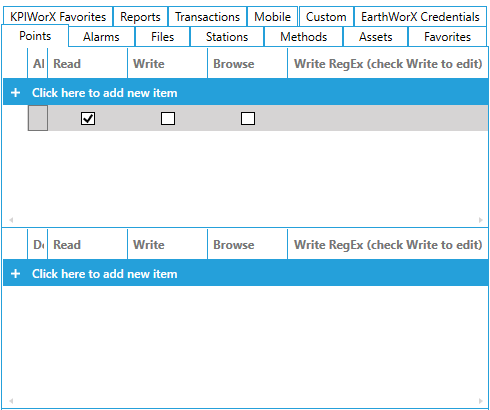This screenshot has height=410, width=490.
Task: Select the gray cell in the upper grid row
Action: tap(38, 118)
